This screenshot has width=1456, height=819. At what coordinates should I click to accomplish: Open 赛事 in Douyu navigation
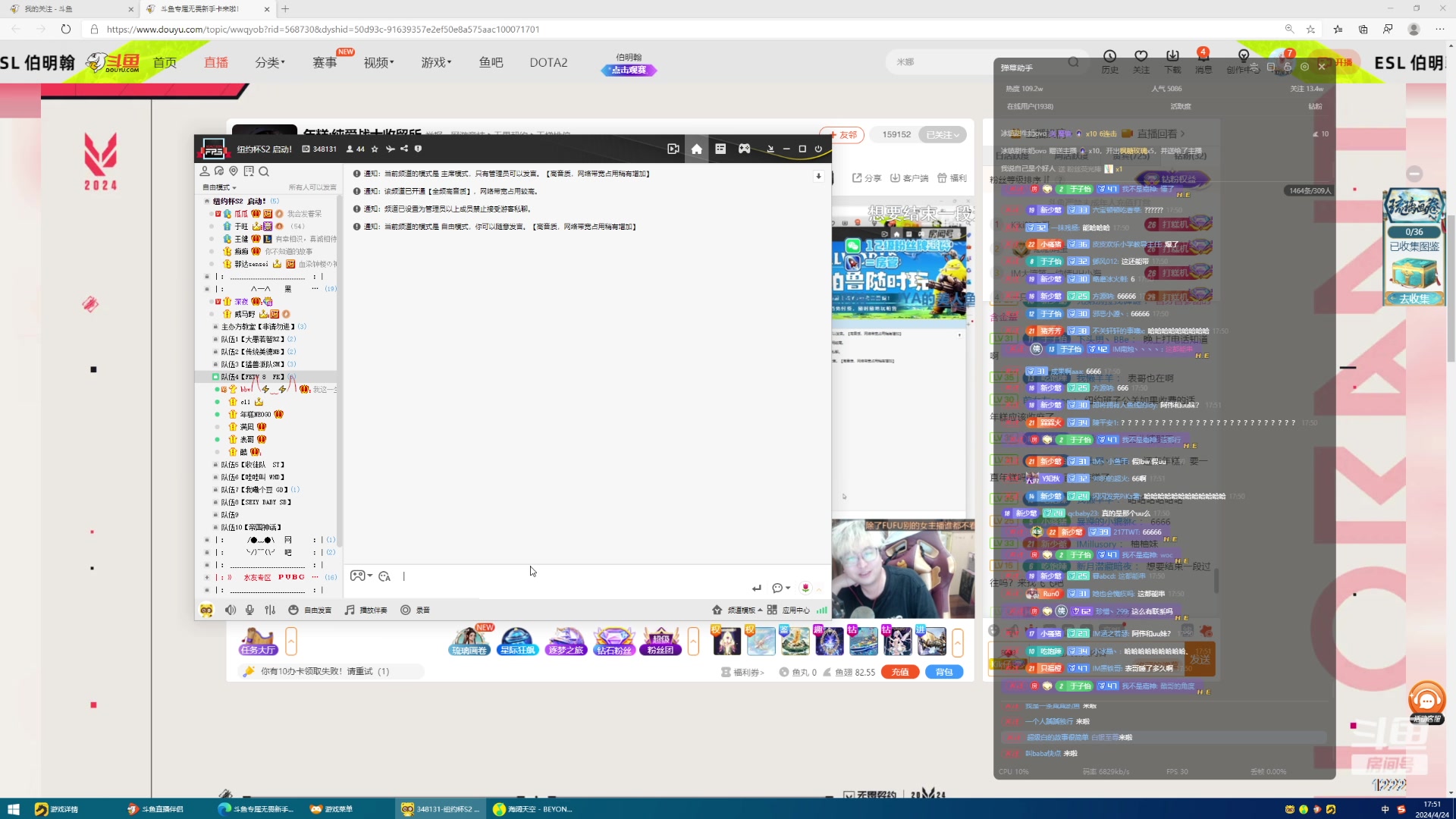(325, 62)
